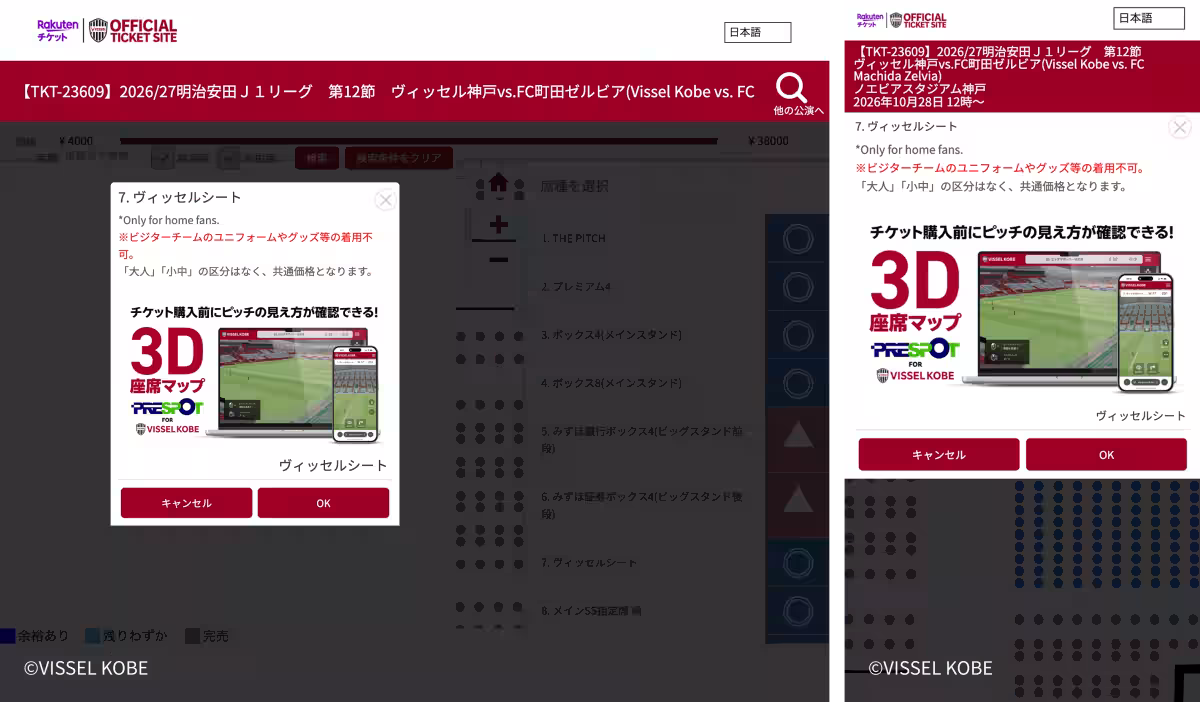Click ノエビアスタジアム神戸 text in mobile header
This screenshot has height=702, width=1200.
click(919, 89)
